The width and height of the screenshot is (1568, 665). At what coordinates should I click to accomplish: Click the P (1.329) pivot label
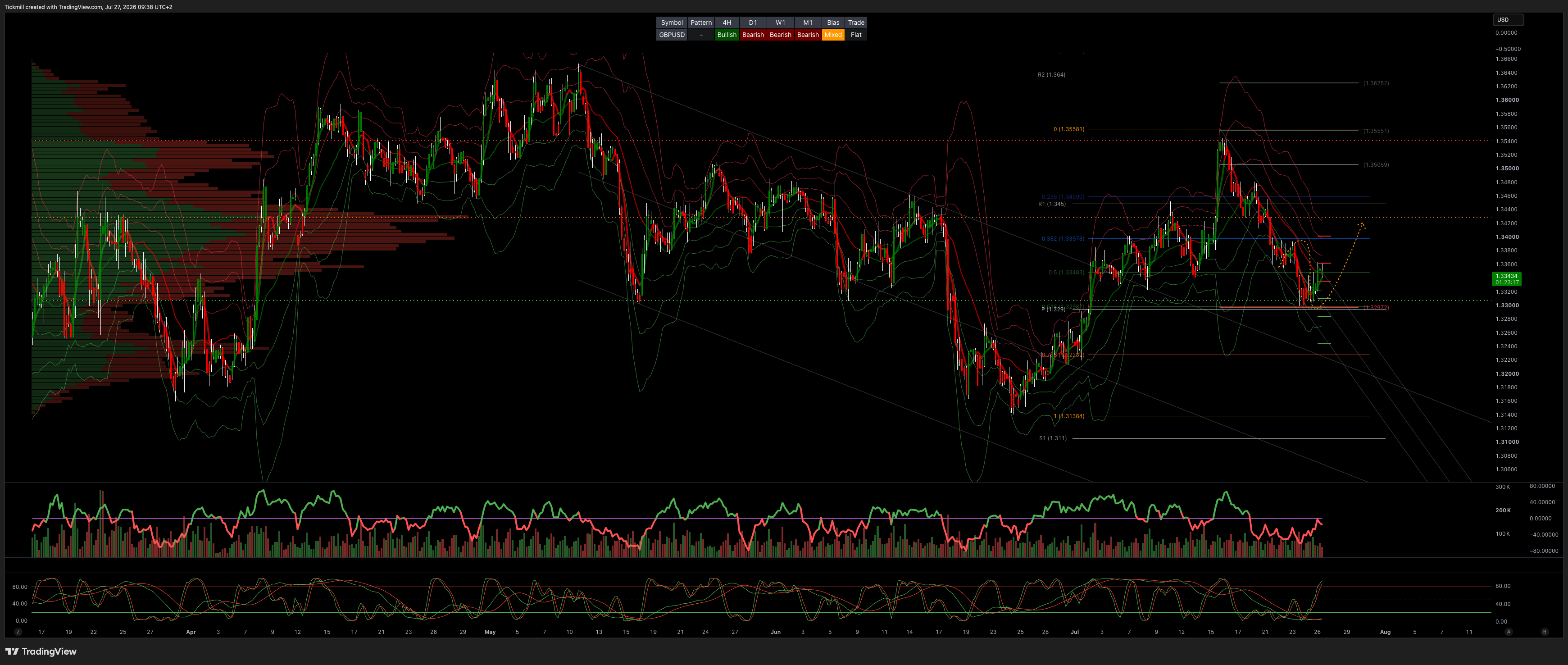point(1053,310)
